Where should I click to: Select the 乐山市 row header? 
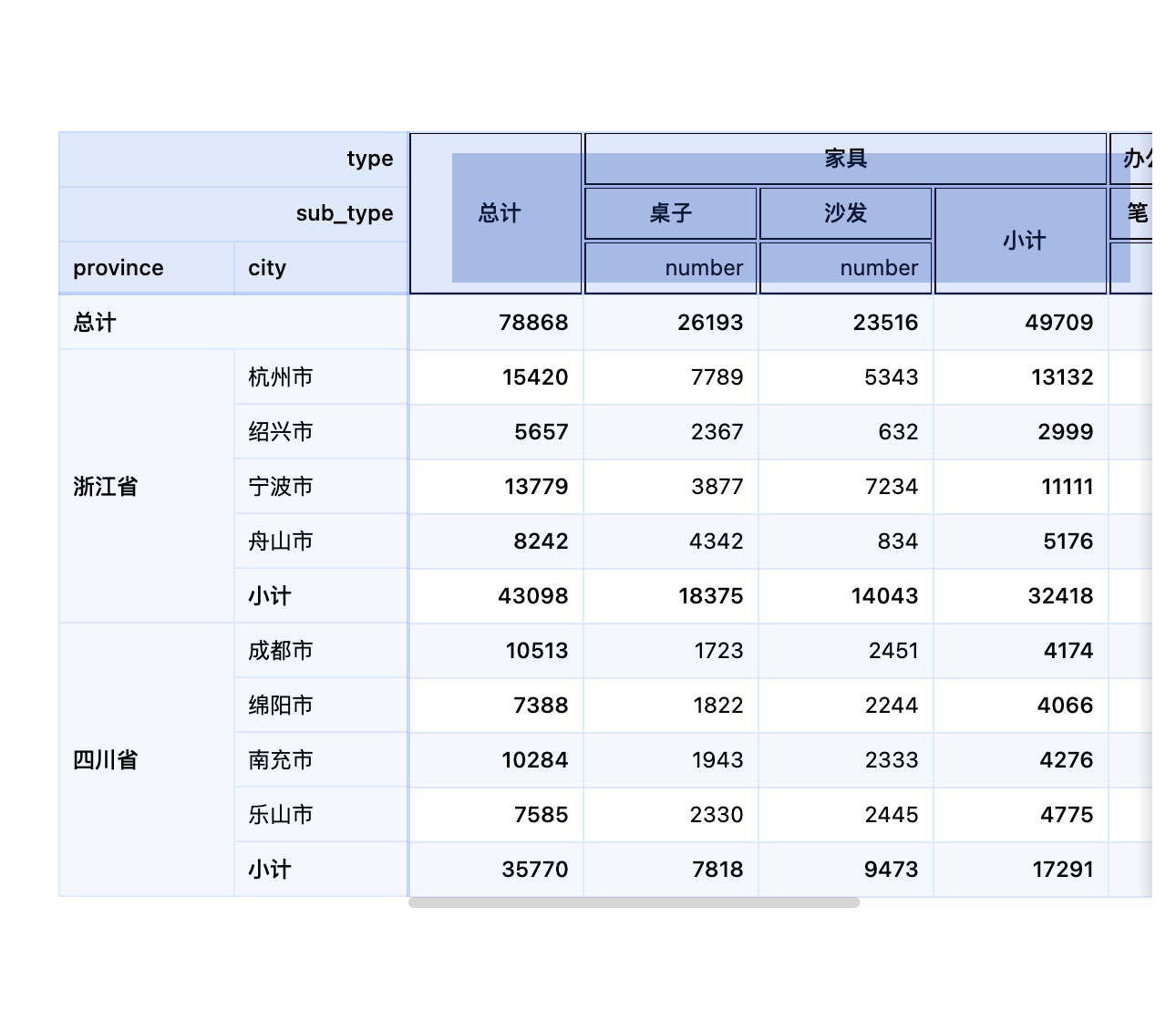point(321,815)
